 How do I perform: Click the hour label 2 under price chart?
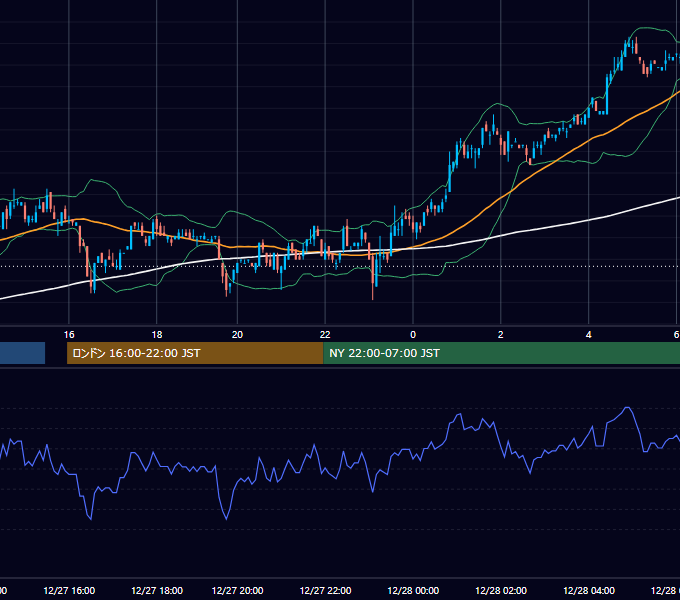point(501,335)
